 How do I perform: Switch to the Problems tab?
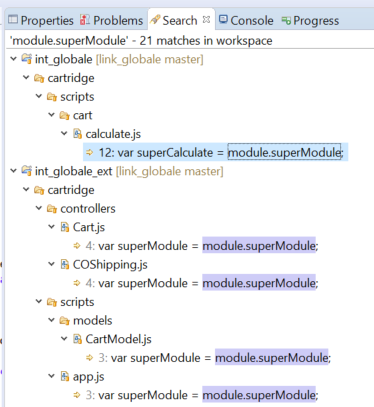point(112,20)
